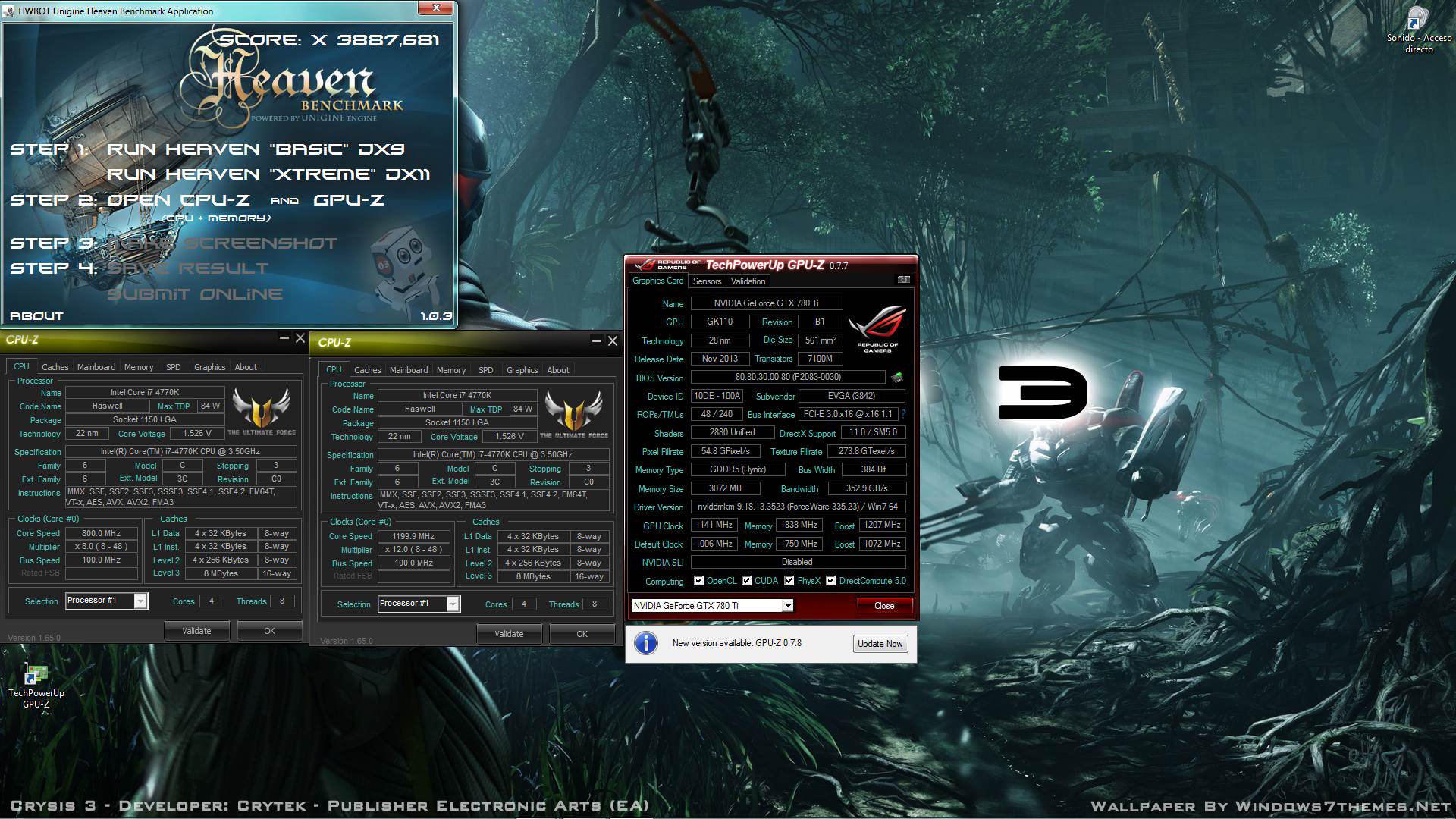Image resolution: width=1456 pixels, height=819 pixels.
Task: Close the left CPU-Z window
Action: coord(300,338)
